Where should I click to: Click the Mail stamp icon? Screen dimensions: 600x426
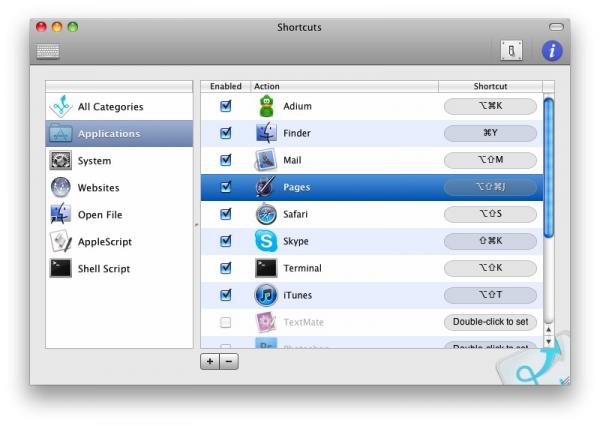[266, 160]
